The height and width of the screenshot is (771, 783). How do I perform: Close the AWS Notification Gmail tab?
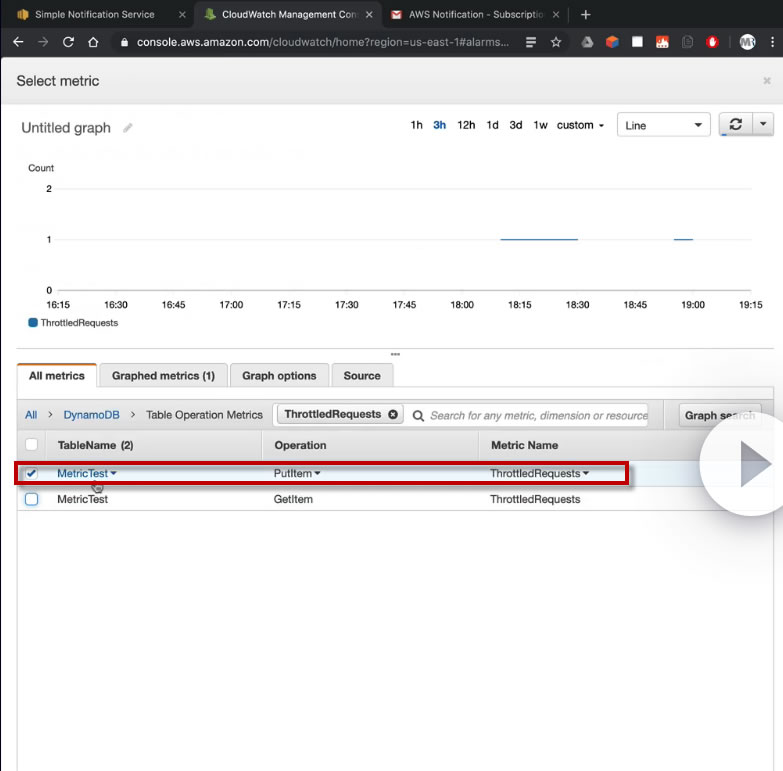(x=556, y=15)
